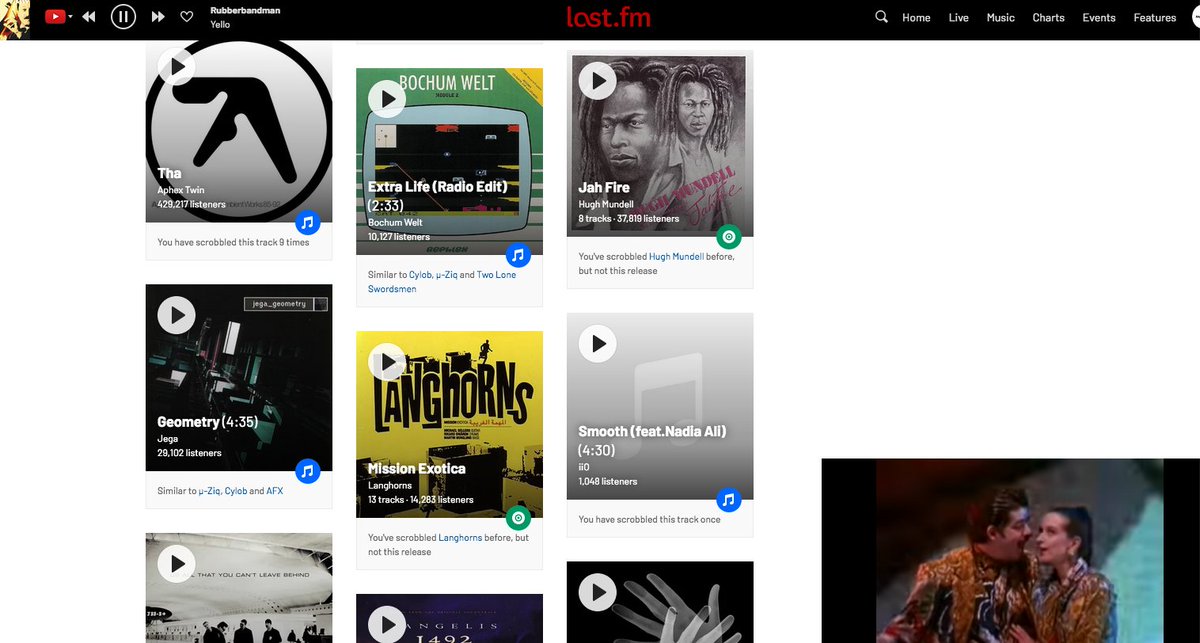The image size is (1200, 643).
Task: Open Langhorns artist name under Mission Exotica
Action: pyautogui.click(x=390, y=485)
